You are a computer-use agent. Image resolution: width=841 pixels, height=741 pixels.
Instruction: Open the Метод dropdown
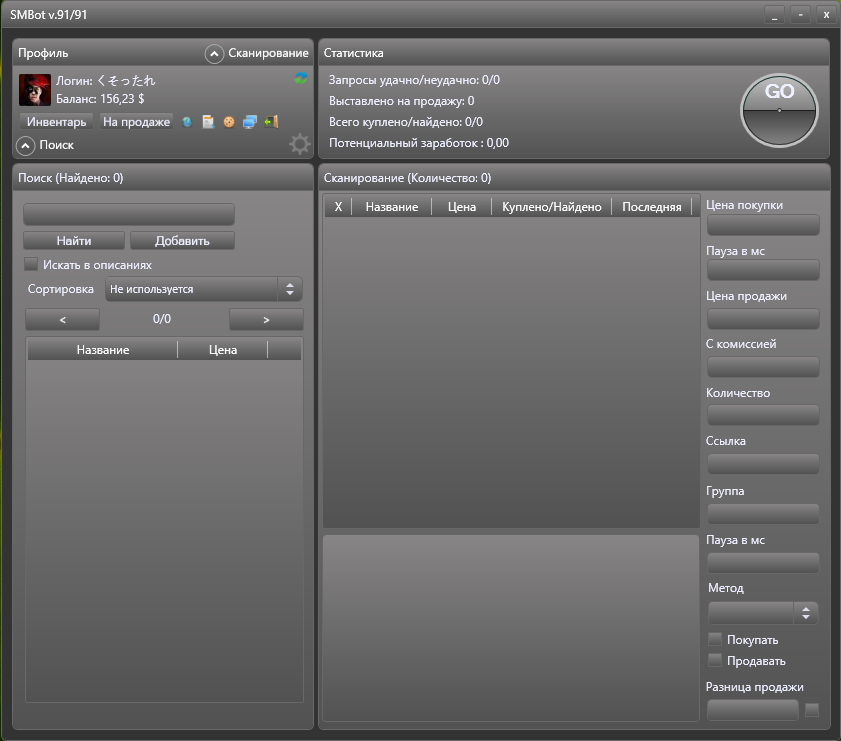pyautogui.click(x=762, y=612)
